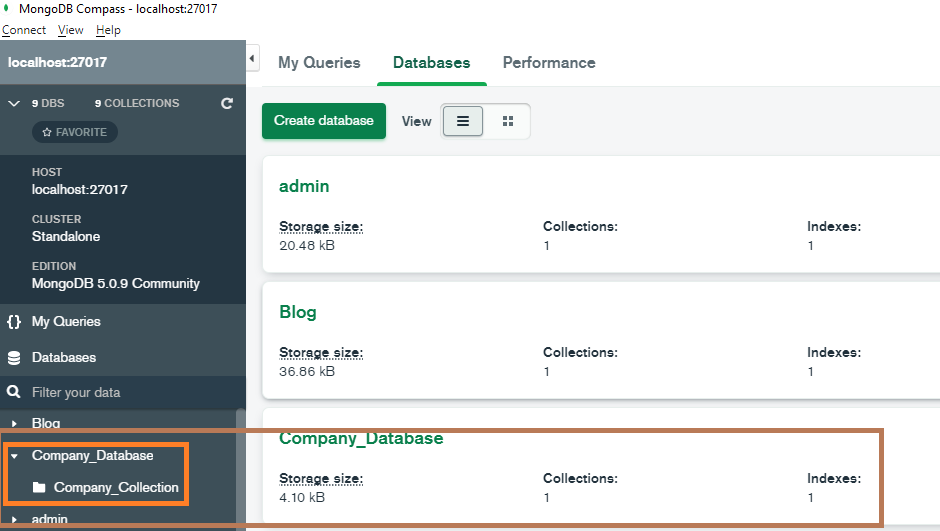Expand the Blog database tree node
Screen dimensions: 940x531
coord(14,423)
